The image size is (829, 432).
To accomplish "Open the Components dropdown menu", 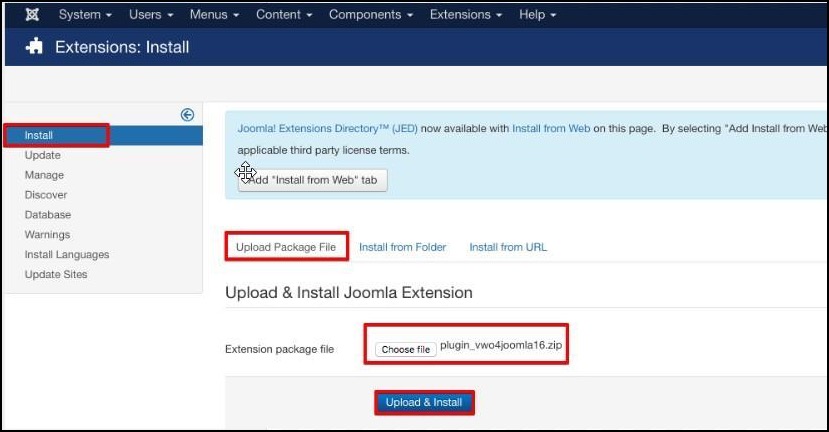I will pos(371,15).
